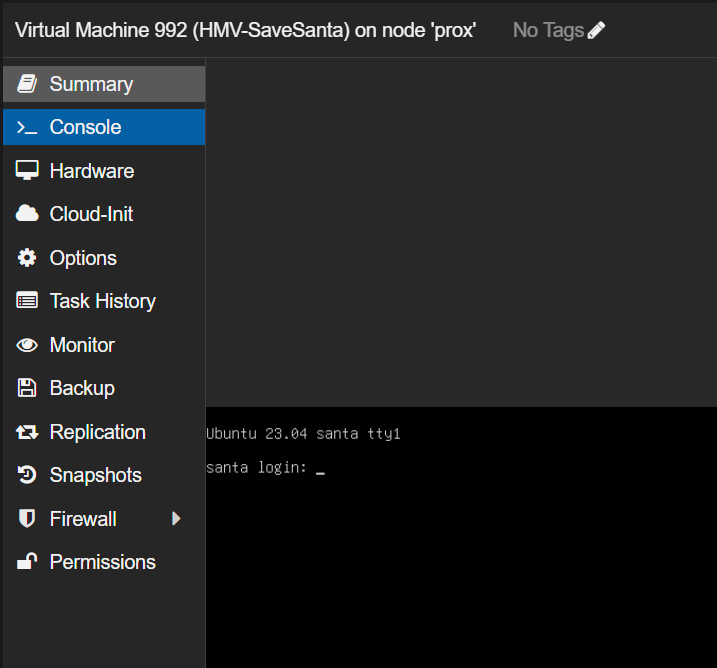Click the Summary book icon
Screen dimensions: 717x668
coord(27,84)
